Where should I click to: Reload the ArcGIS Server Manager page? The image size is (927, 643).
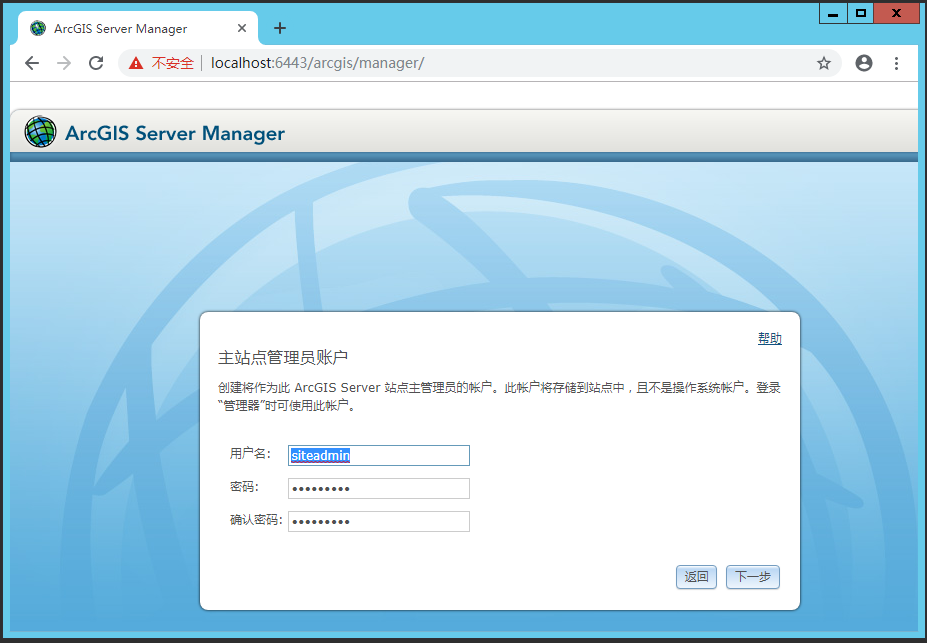(96, 63)
